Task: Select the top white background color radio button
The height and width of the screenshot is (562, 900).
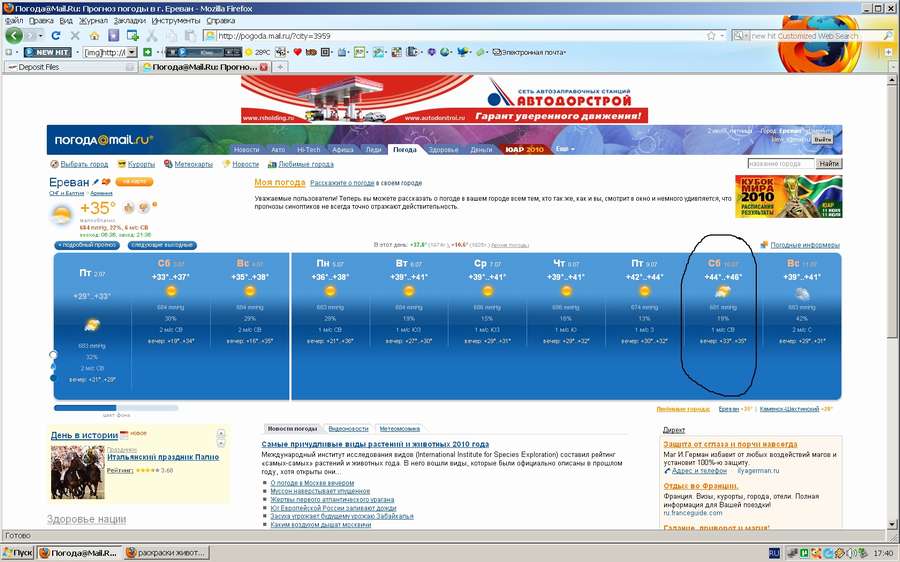Action: point(53,355)
